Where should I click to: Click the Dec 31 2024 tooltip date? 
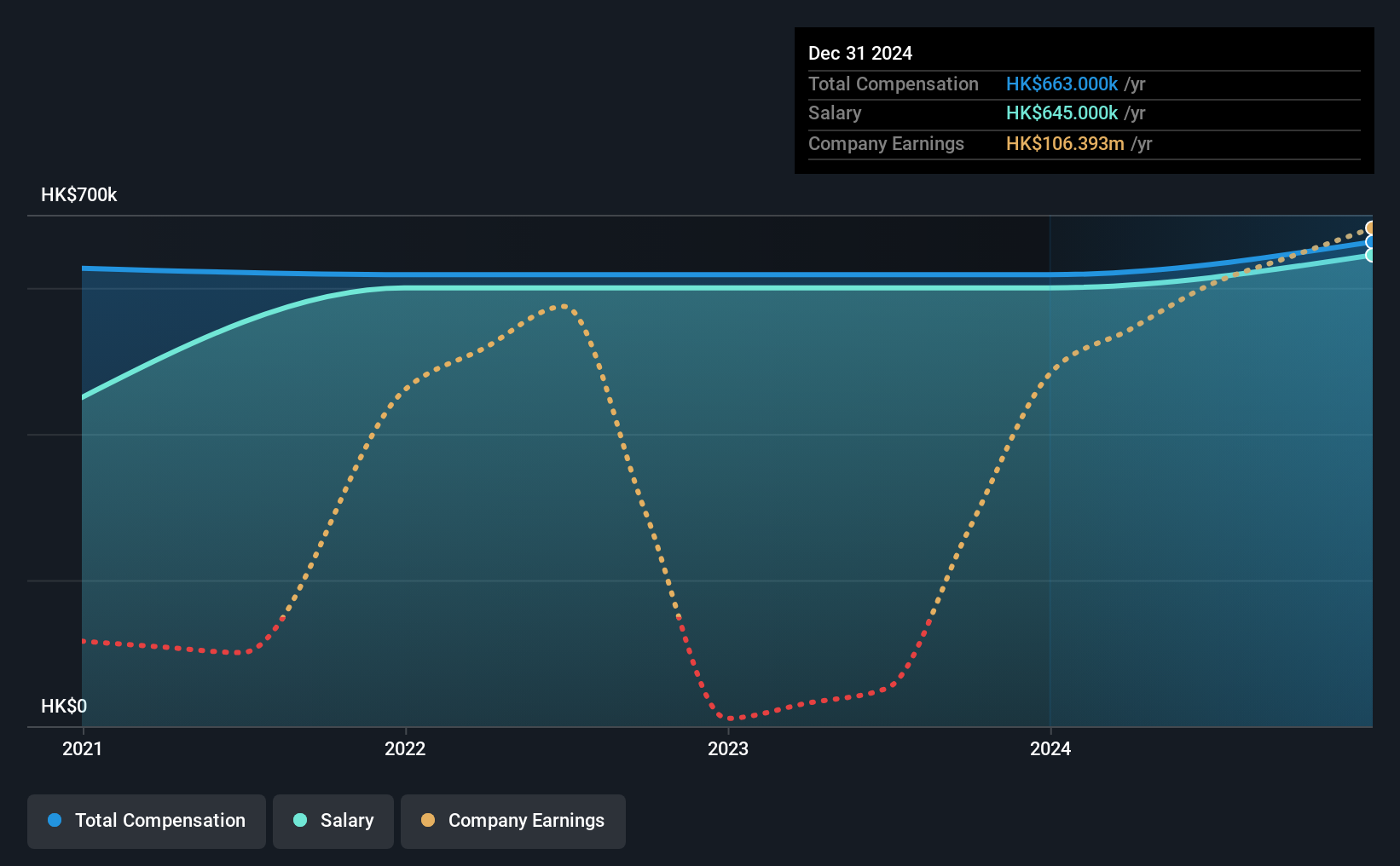860,54
